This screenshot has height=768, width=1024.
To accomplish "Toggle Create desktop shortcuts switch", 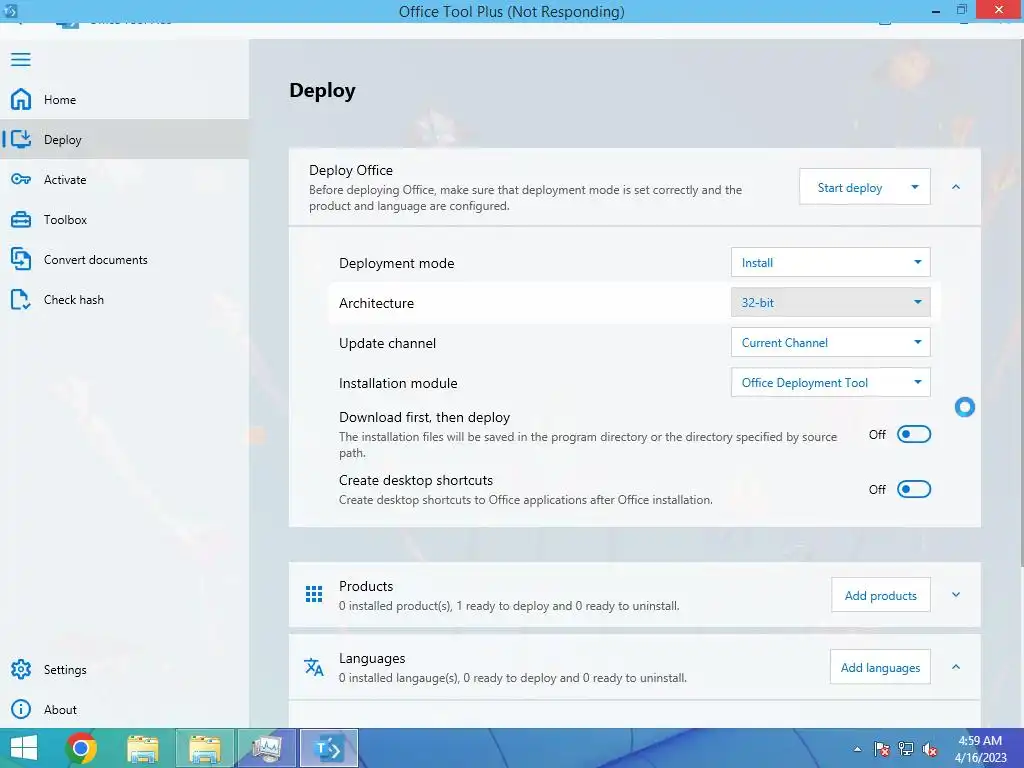I will (914, 489).
